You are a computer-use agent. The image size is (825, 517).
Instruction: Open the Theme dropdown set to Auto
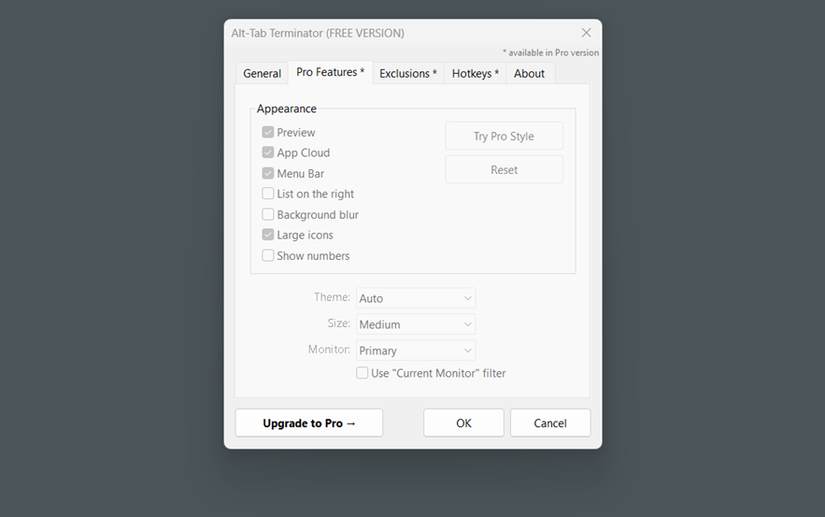(416, 298)
